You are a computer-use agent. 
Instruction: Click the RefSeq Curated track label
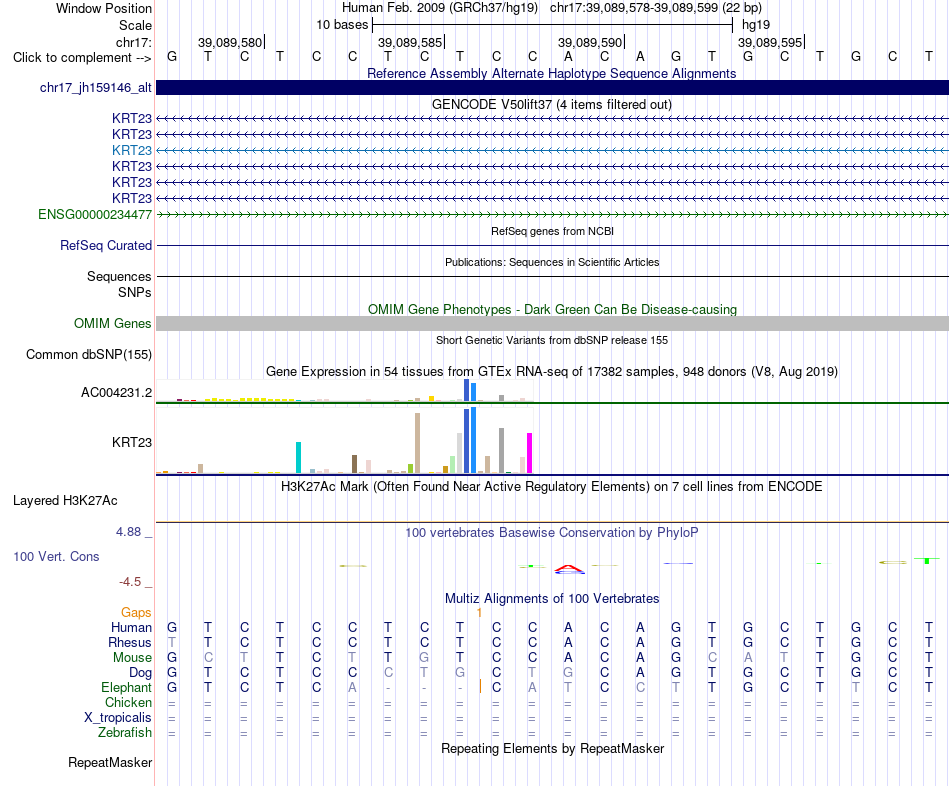point(105,245)
